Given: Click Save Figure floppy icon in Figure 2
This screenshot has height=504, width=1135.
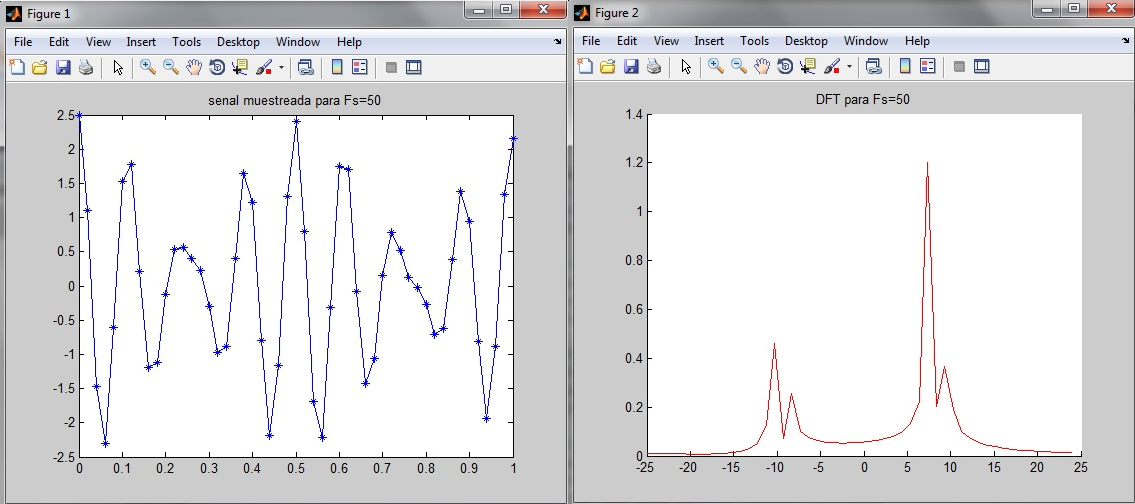Looking at the screenshot, I should click(x=631, y=67).
